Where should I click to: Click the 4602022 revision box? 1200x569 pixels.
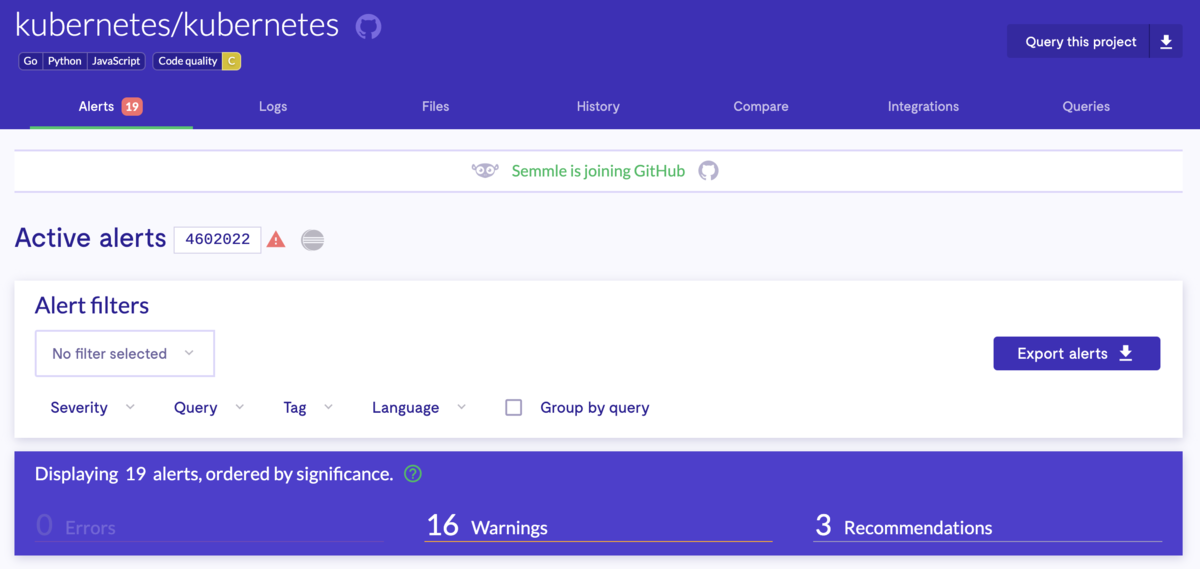click(217, 240)
